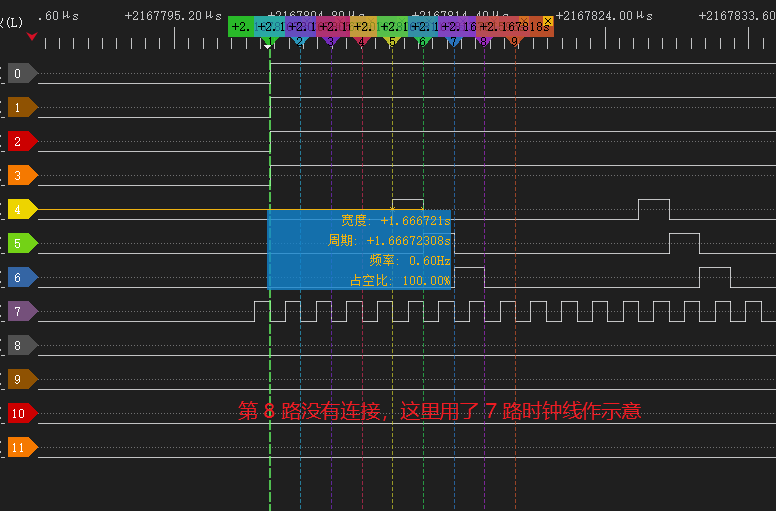Click the period value +1.66672308s

409,241
